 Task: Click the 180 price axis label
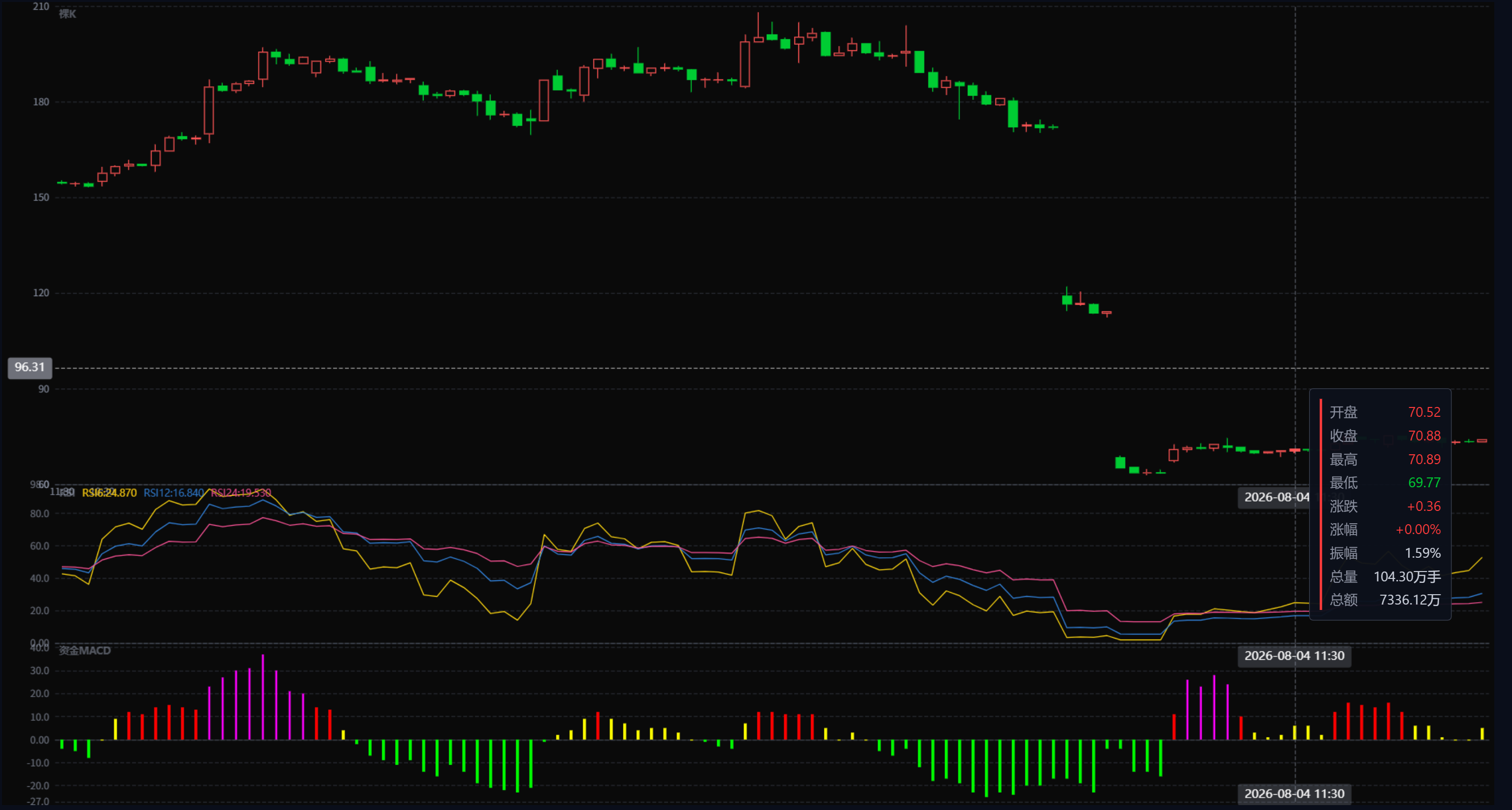[x=41, y=102]
